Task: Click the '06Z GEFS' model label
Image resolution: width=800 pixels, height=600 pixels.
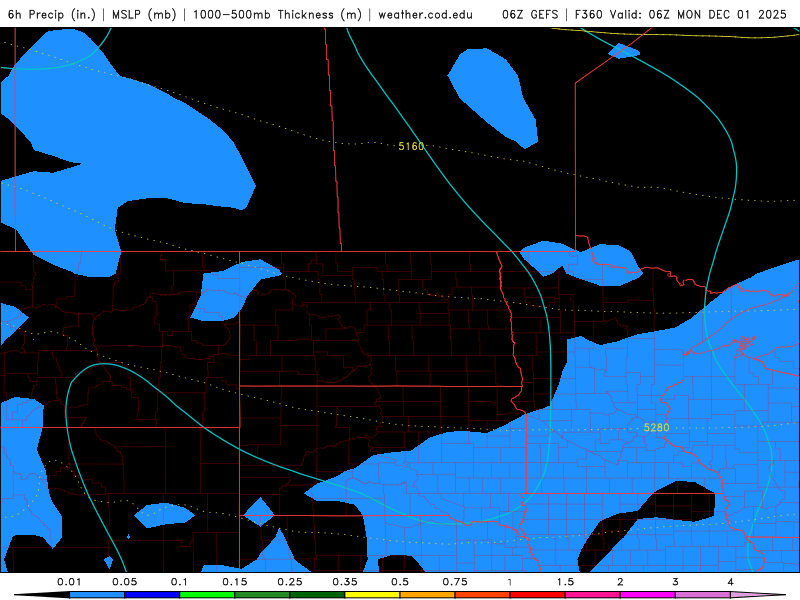Action: pos(530,14)
